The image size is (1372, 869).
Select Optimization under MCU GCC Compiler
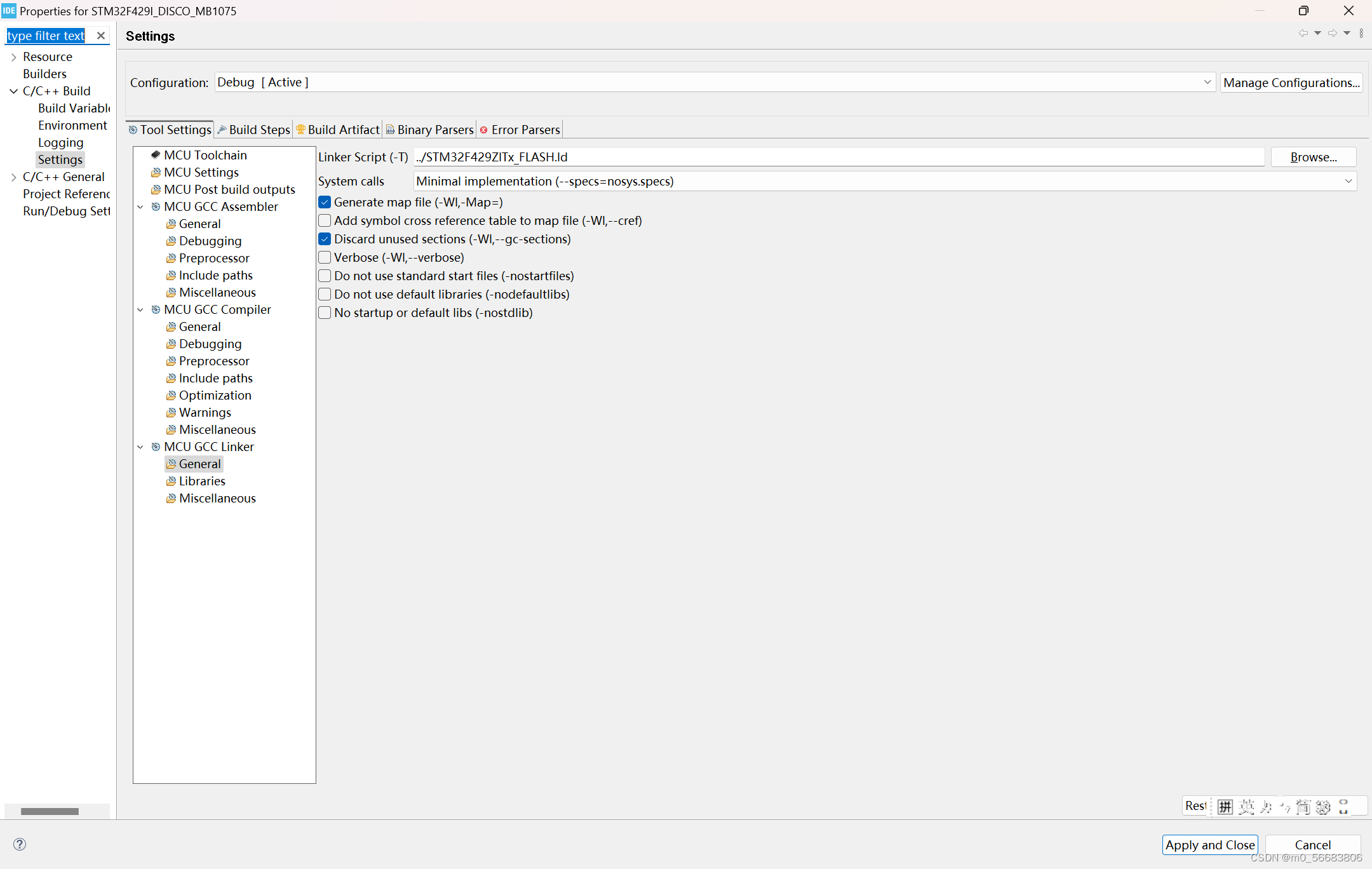[215, 395]
